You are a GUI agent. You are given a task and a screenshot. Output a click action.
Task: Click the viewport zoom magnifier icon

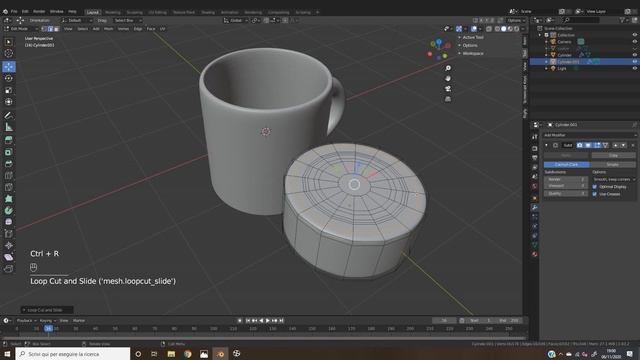(x=448, y=68)
